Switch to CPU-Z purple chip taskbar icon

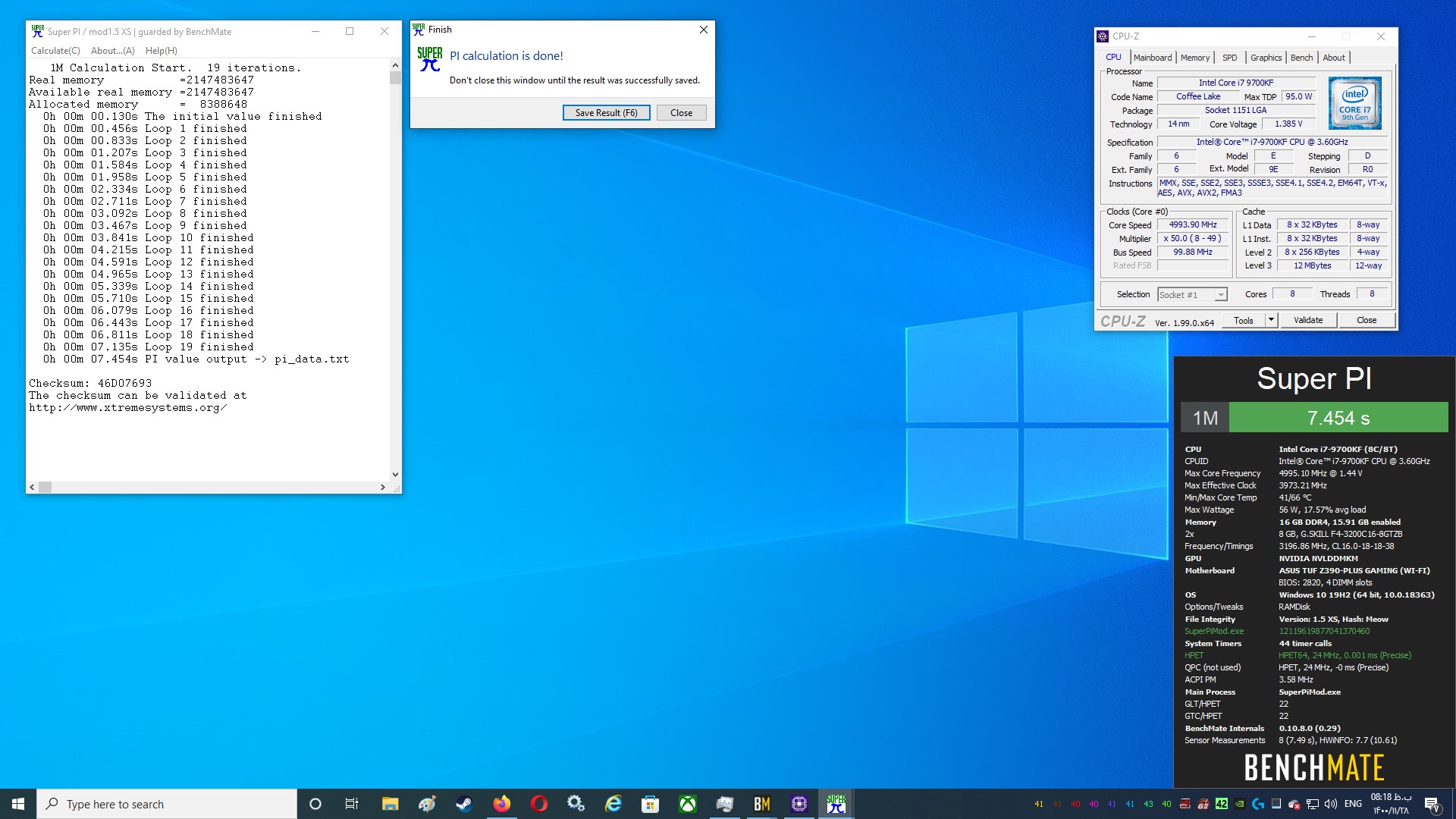point(799,804)
